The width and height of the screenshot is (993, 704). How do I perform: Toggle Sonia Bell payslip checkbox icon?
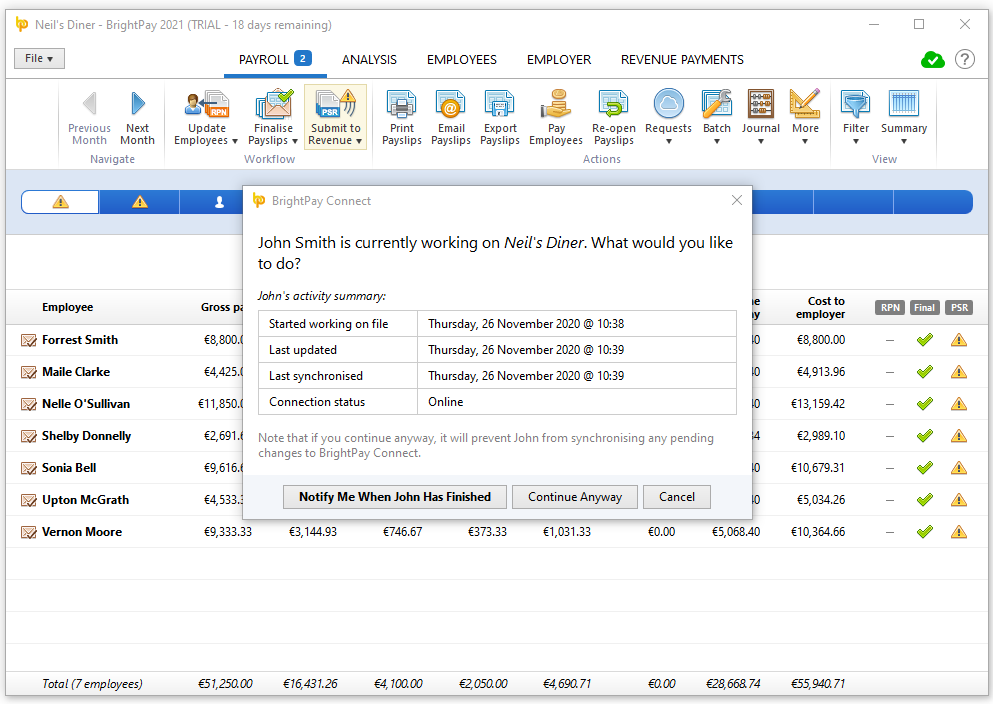click(x=28, y=468)
